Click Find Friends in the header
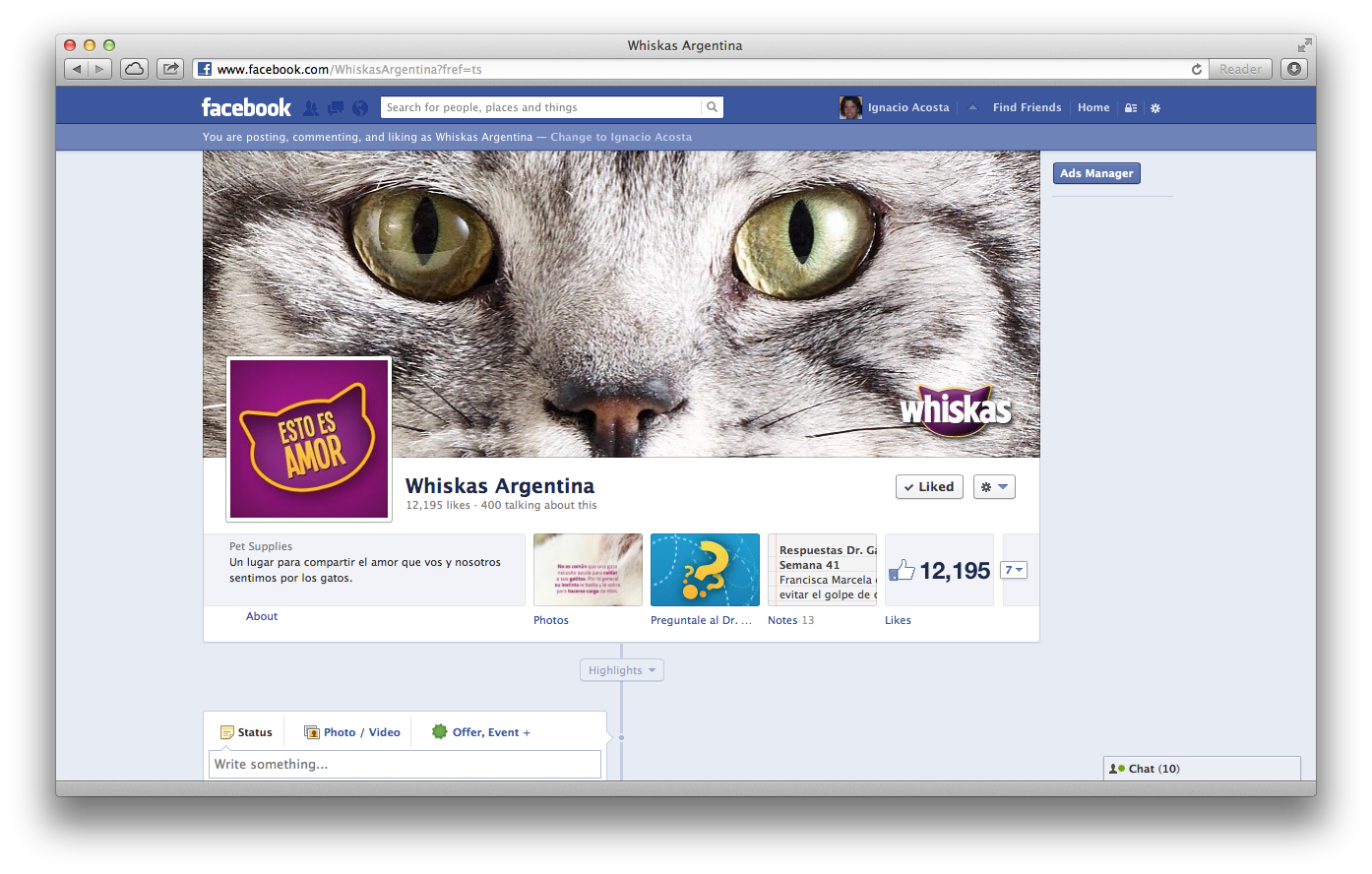This screenshot has width=1372, height=874. tap(1027, 108)
